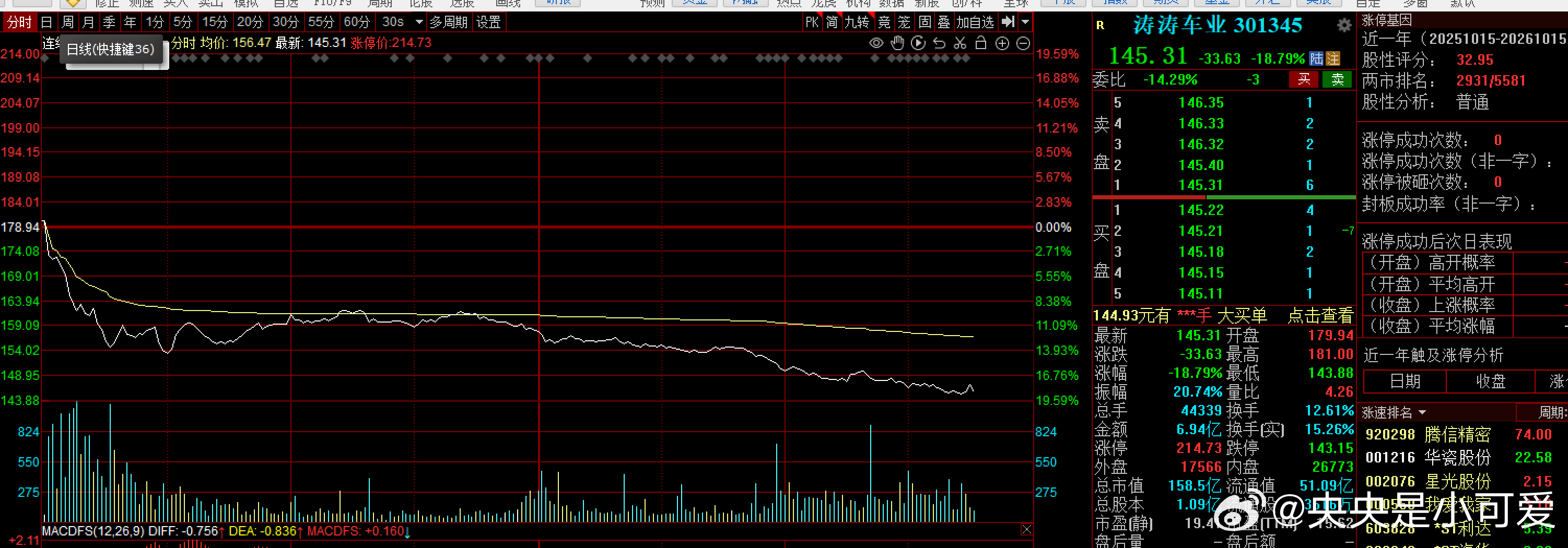Viewport: 1568px width, 548px height.
Task: Click the arrow-to-bar collapse panel icon
Action: (x=1008, y=22)
